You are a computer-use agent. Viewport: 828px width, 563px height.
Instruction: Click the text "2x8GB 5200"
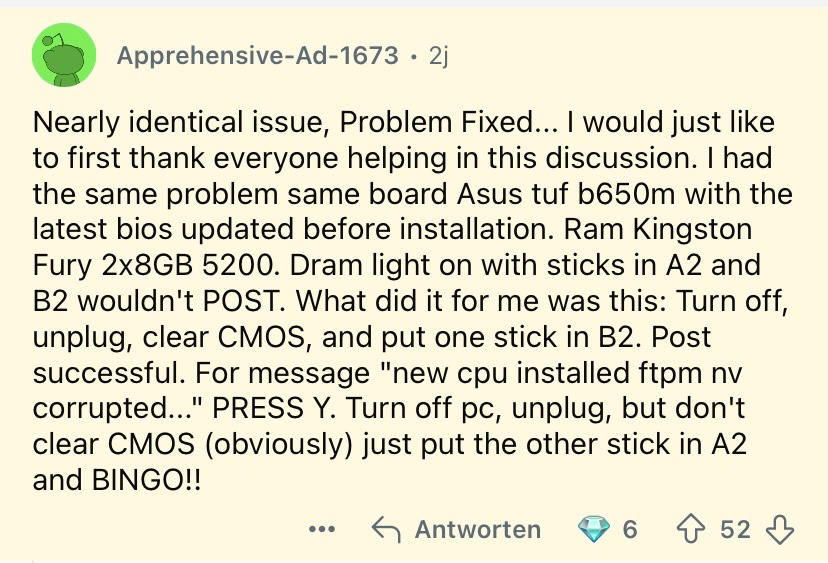pos(190,265)
